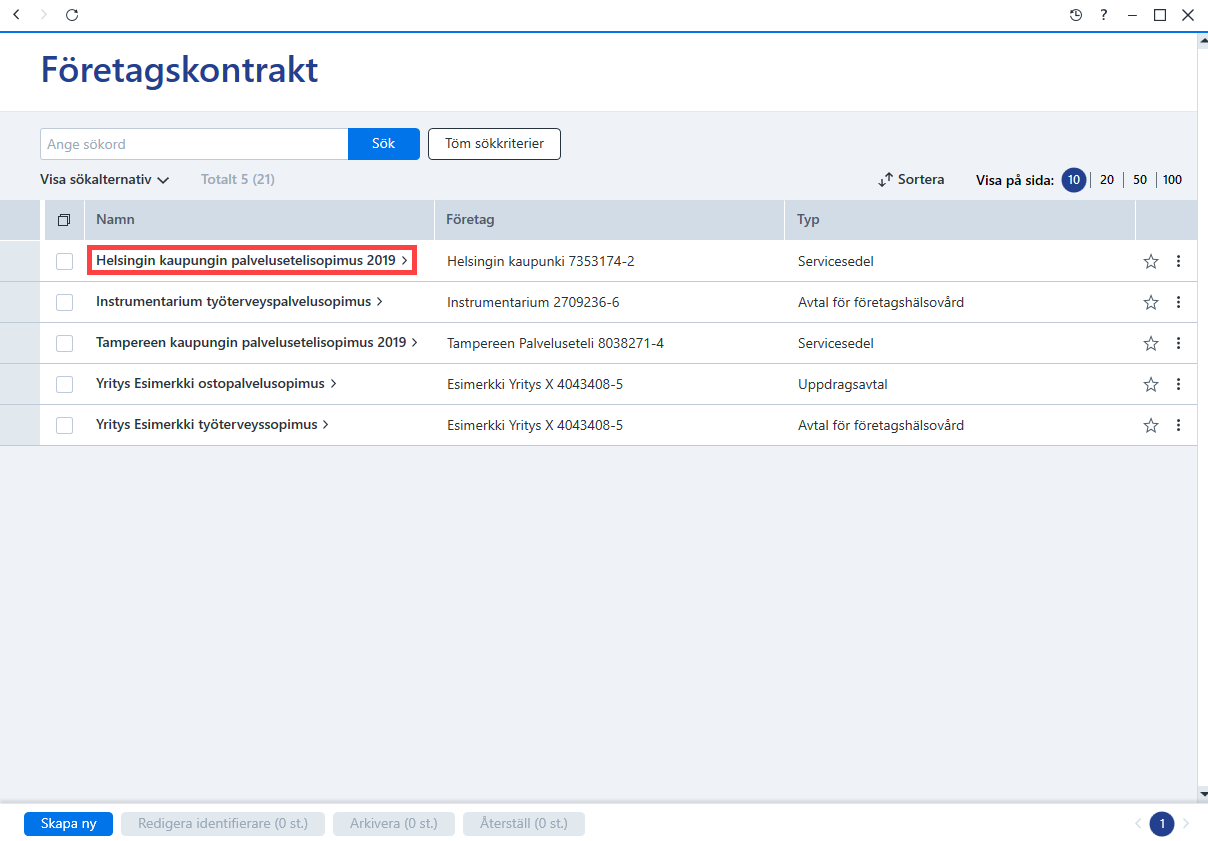Click the Skapa ny button
The width and height of the screenshot is (1208, 841).
point(68,824)
